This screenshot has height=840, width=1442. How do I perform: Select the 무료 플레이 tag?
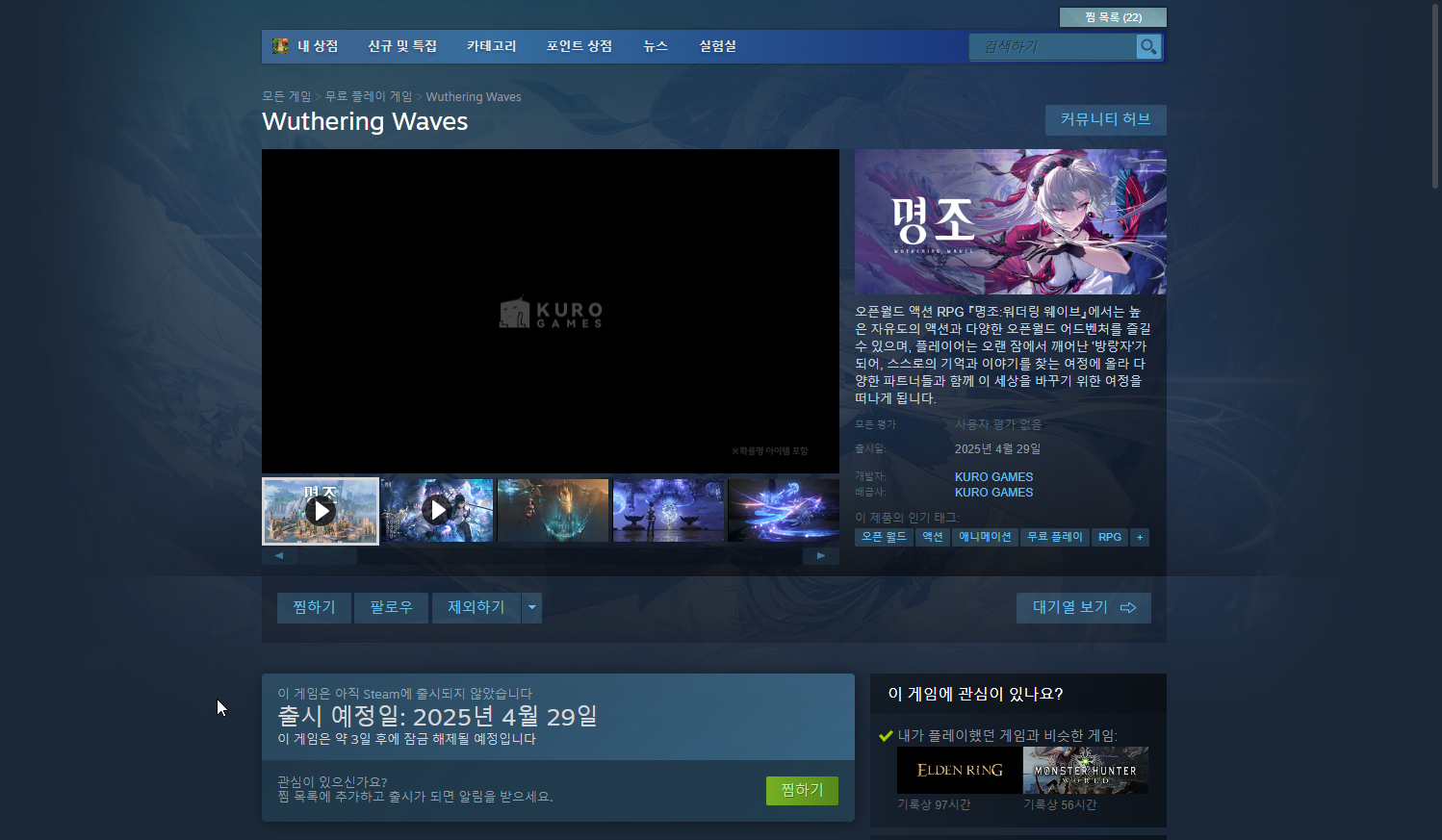pos(1055,537)
